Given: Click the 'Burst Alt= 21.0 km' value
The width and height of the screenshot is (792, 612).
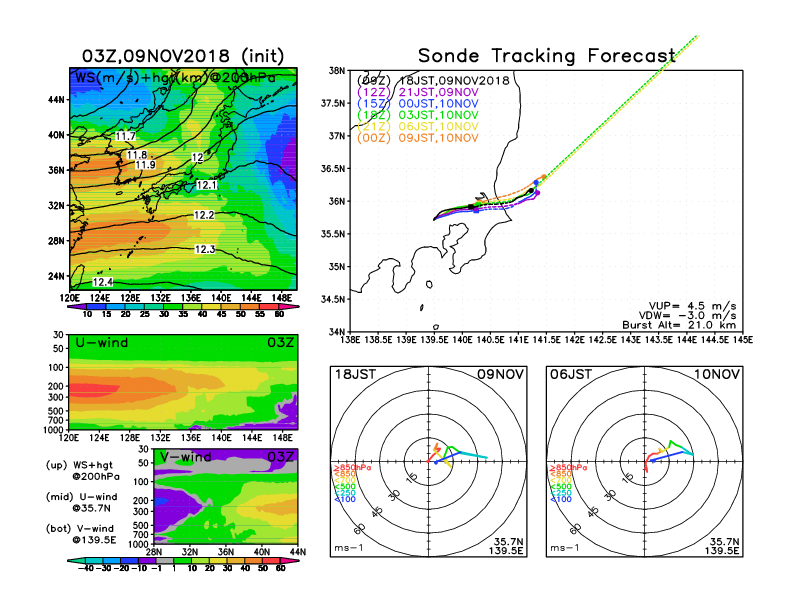Looking at the screenshot, I should coord(679,325).
